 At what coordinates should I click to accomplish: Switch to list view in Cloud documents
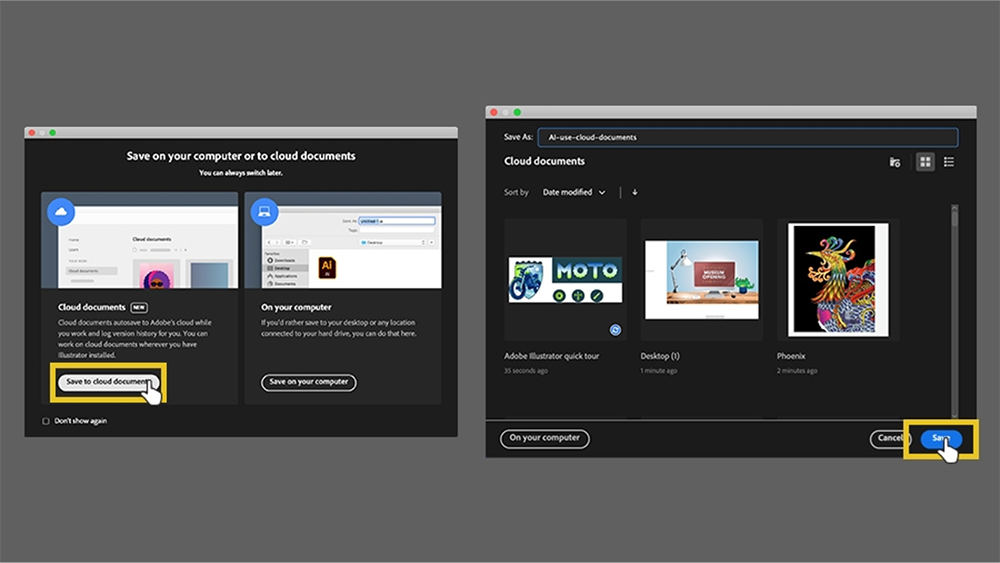point(949,162)
